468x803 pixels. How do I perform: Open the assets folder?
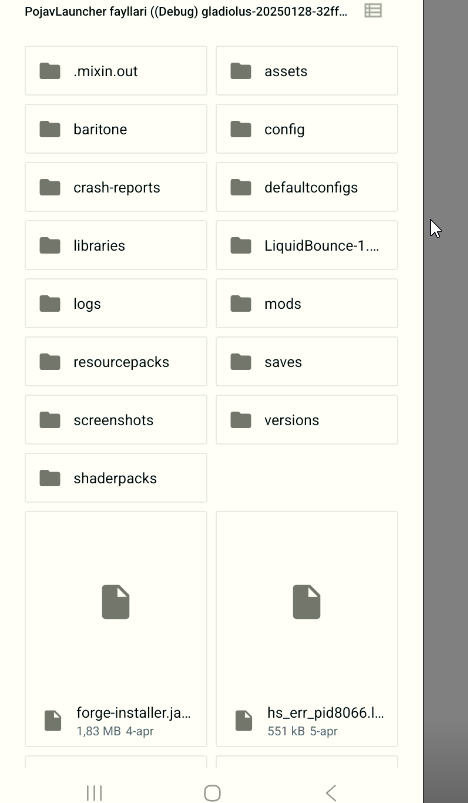307,71
